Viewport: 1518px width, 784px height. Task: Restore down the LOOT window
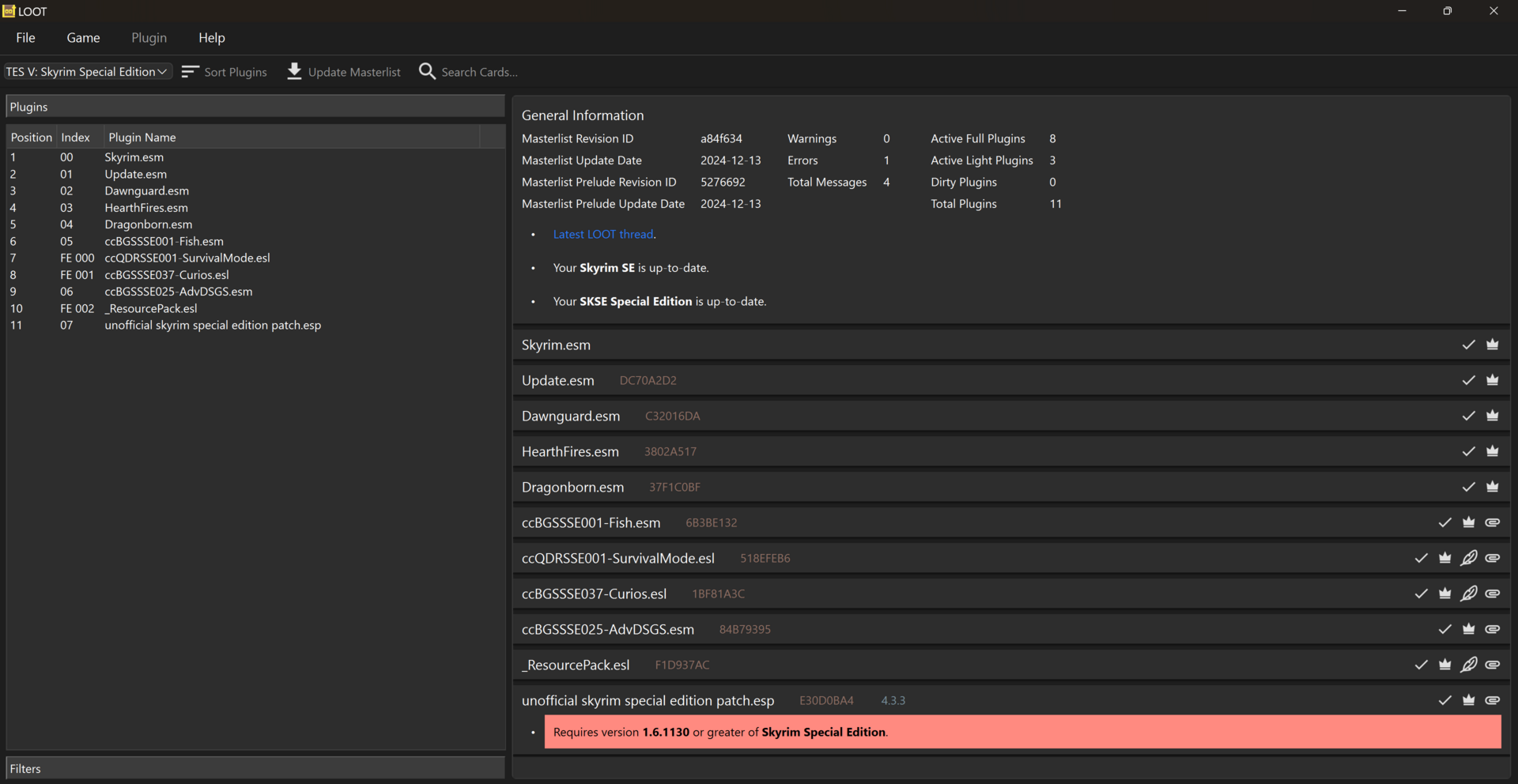pyautogui.click(x=1448, y=11)
